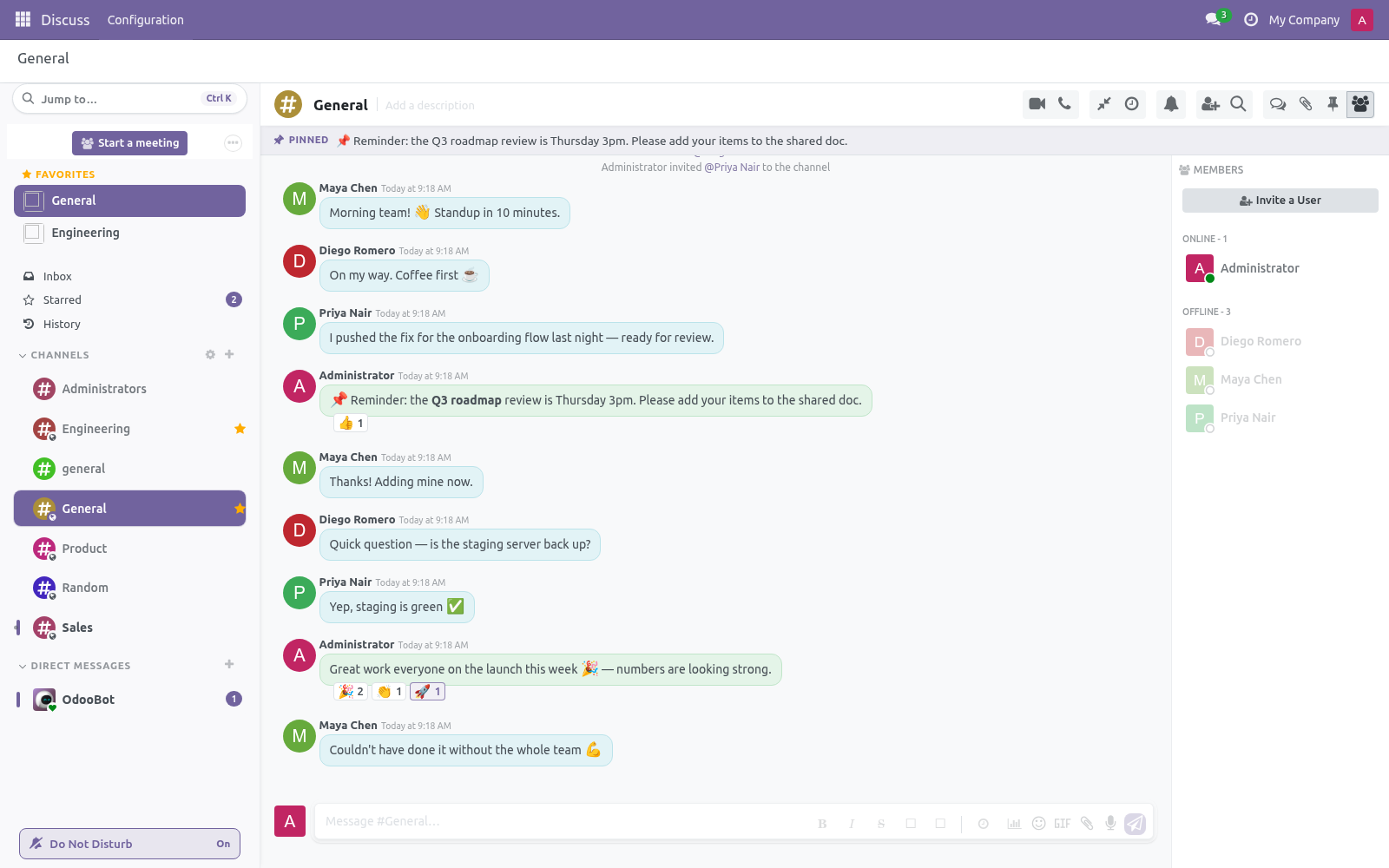This screenshot has width=1389, height=868.
Task: Apply bold formatting in the message composer
Action: click(x=822, y=824)
